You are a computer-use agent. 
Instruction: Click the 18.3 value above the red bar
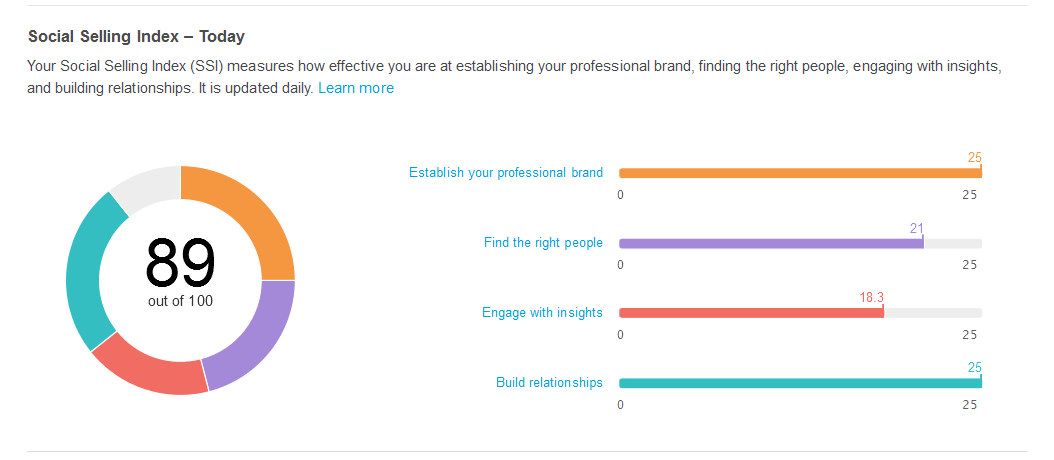click(x=871, y=297)
